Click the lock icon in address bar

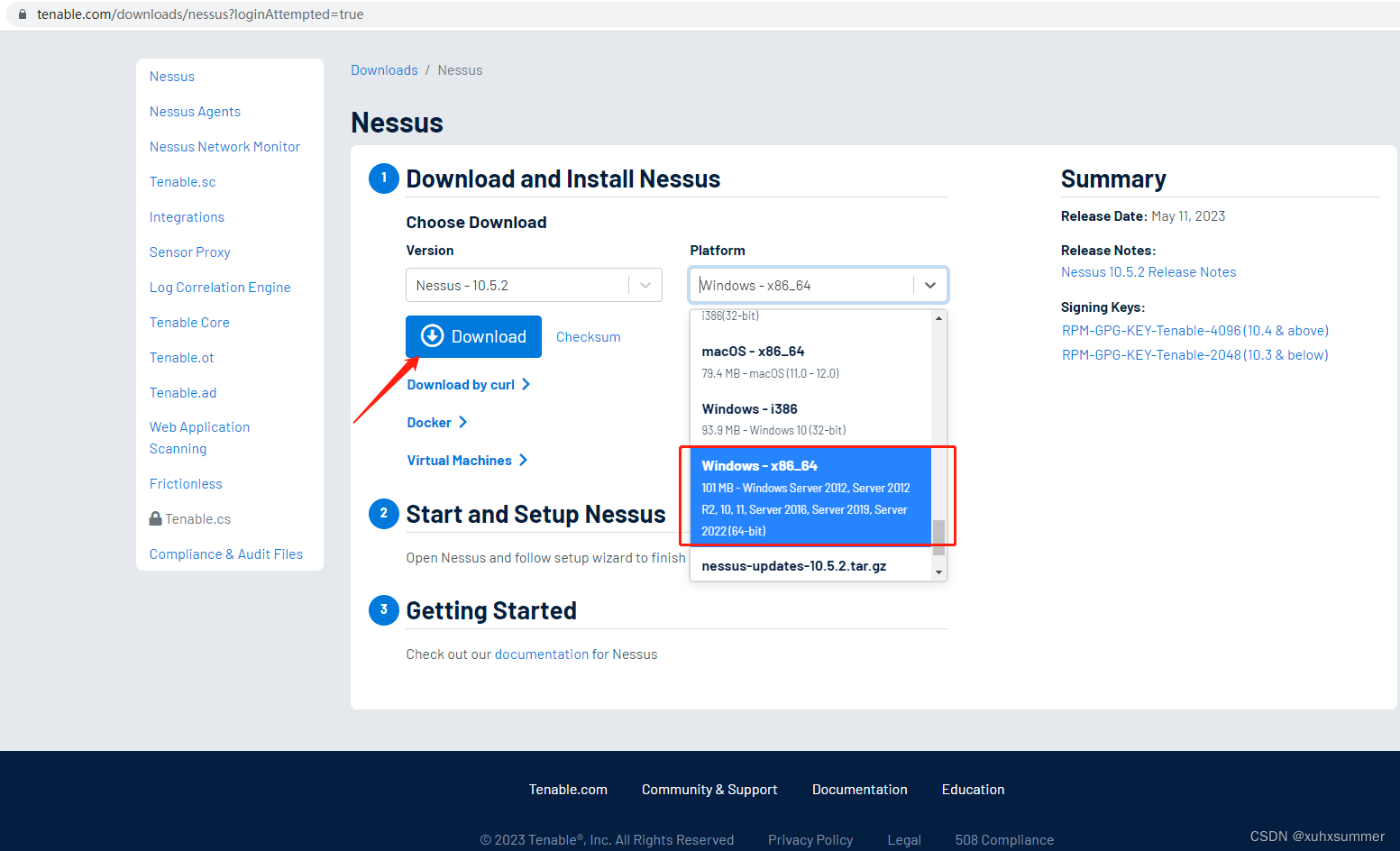coord(23,14)
